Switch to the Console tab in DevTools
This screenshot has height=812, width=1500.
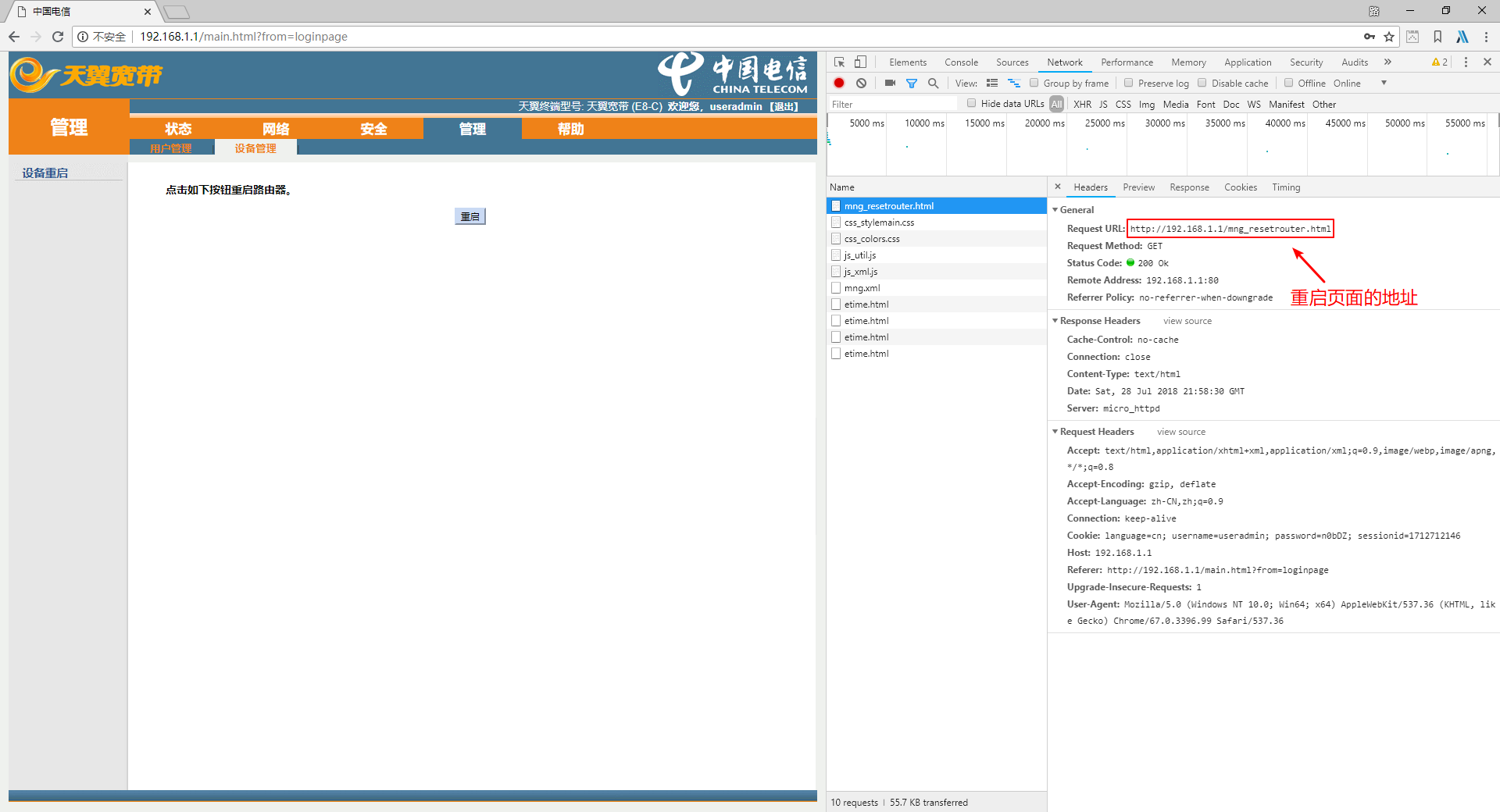[961, 62]
